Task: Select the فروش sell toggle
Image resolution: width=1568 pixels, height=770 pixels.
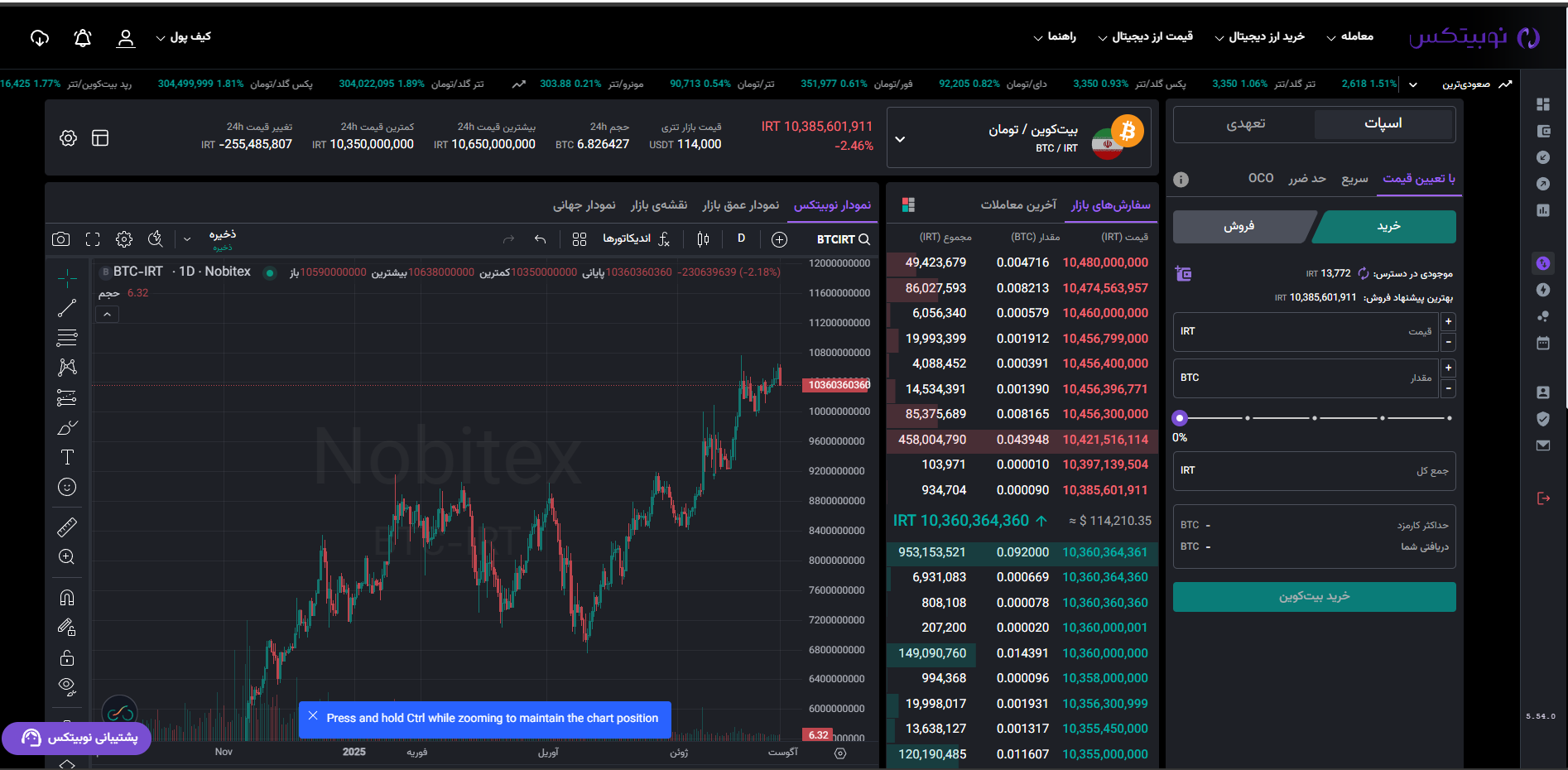Action: coord(1239,226)
